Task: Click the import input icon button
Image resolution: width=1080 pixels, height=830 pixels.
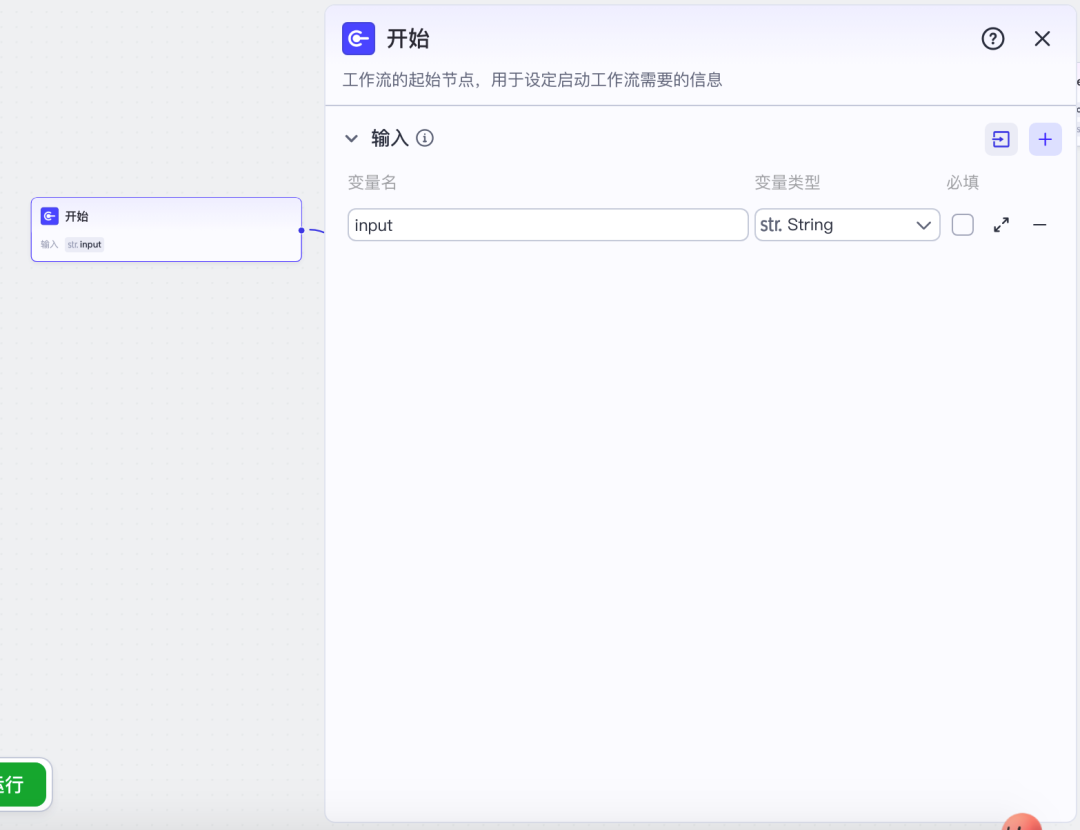Action: click(x=1001, y=139)
